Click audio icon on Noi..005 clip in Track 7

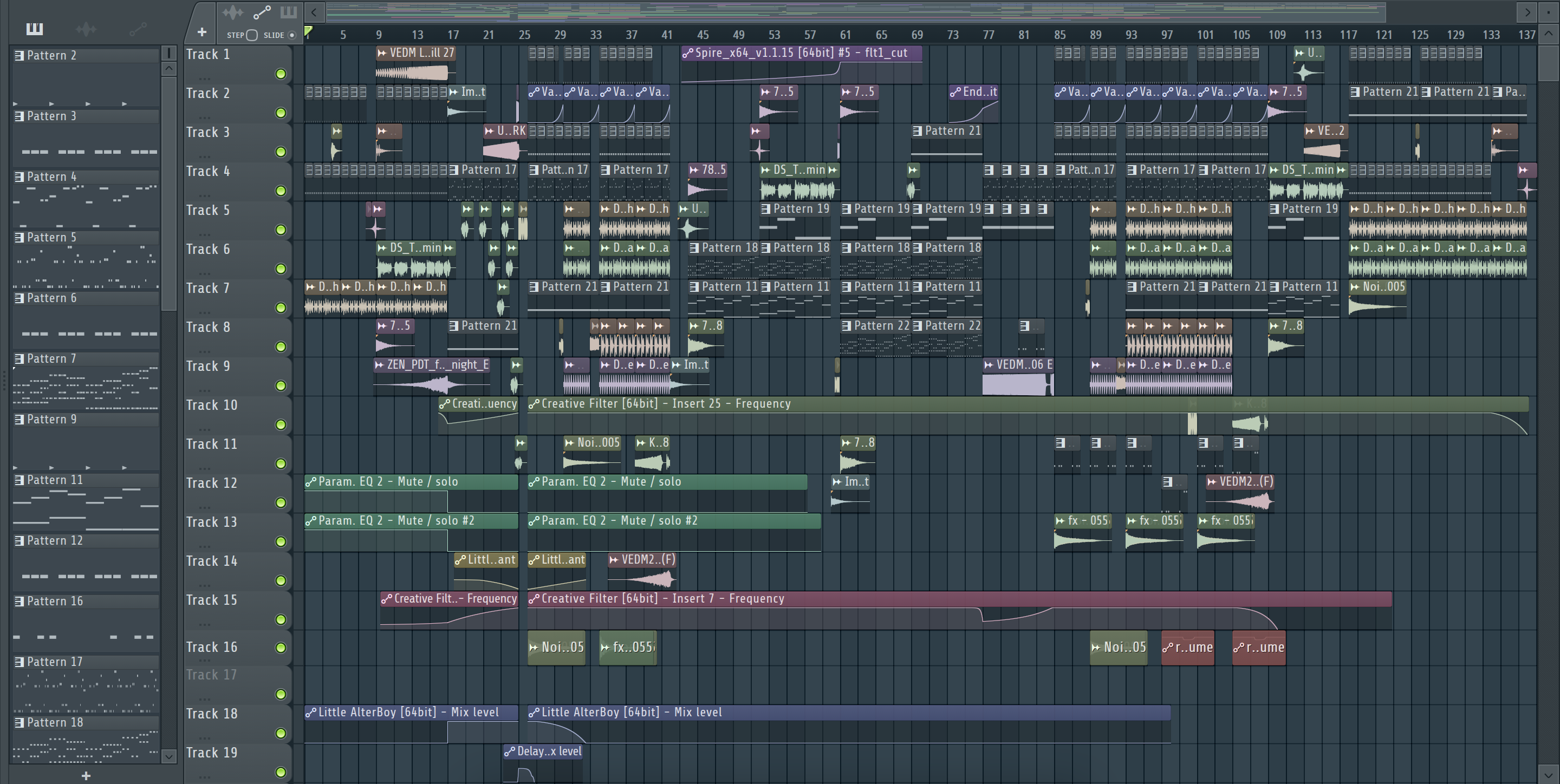[x=1355, y=287]
